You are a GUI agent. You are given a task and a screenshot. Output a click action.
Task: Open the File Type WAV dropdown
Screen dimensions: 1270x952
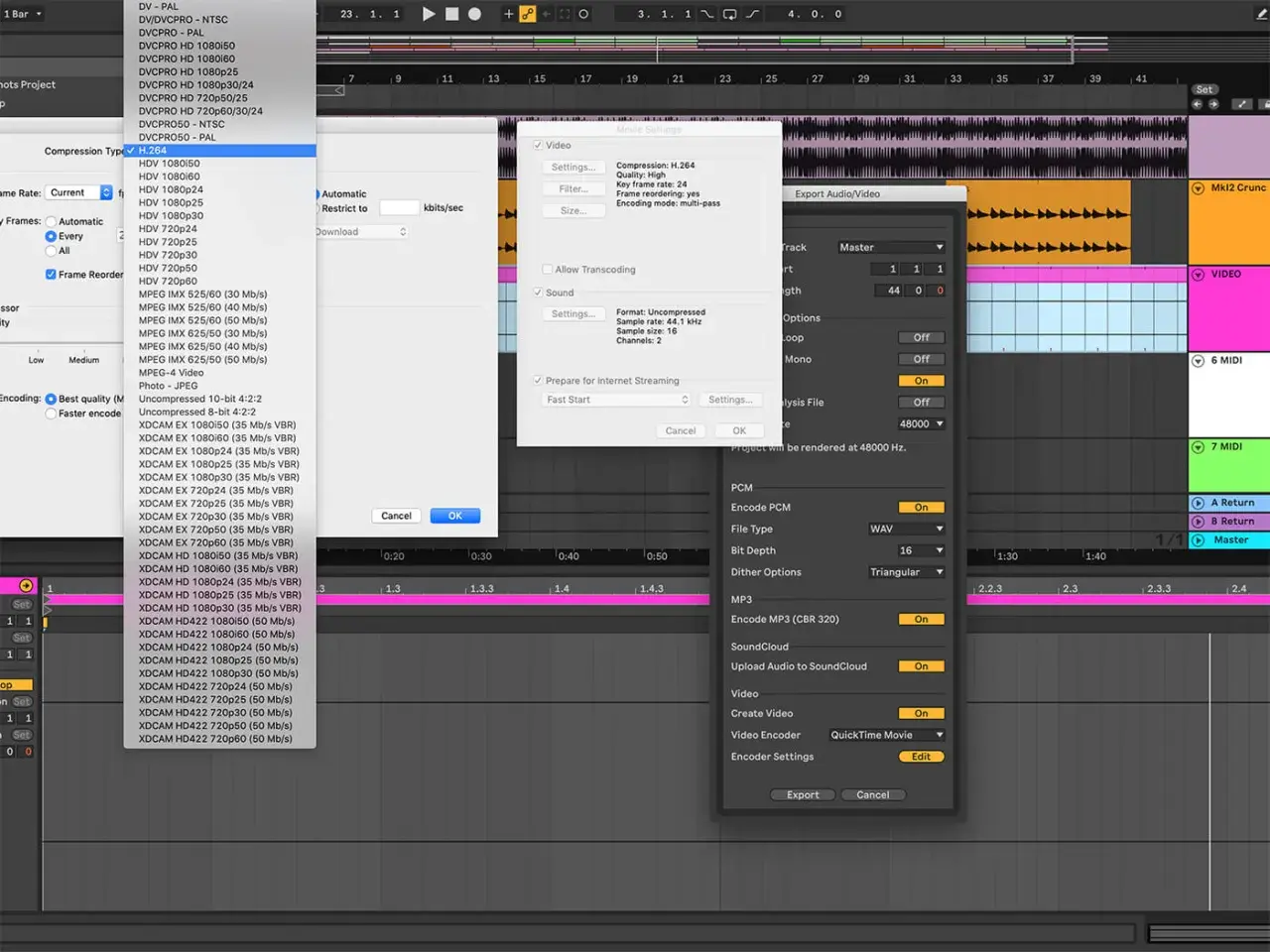pos(907,529)
